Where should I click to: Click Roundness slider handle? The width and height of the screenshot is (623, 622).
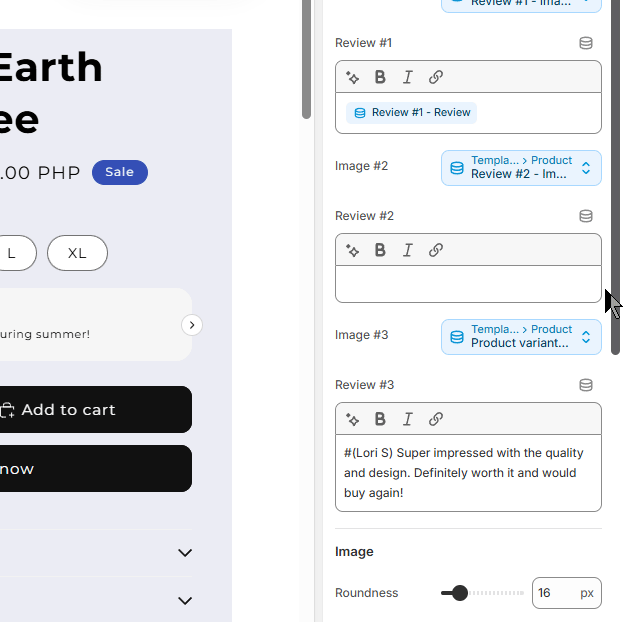(460, 593)
